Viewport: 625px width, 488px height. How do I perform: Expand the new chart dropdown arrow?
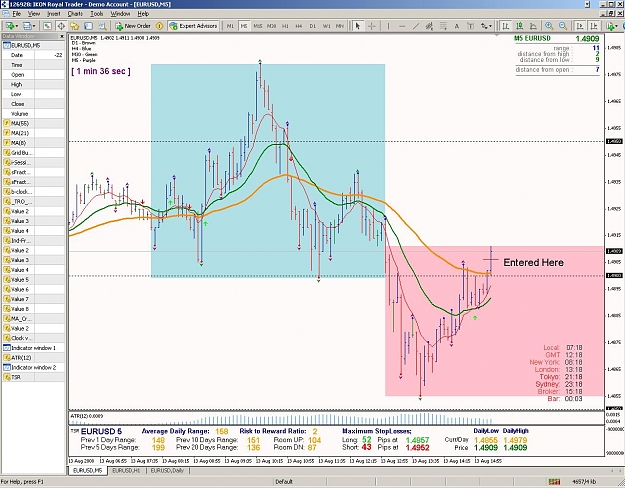16,26
